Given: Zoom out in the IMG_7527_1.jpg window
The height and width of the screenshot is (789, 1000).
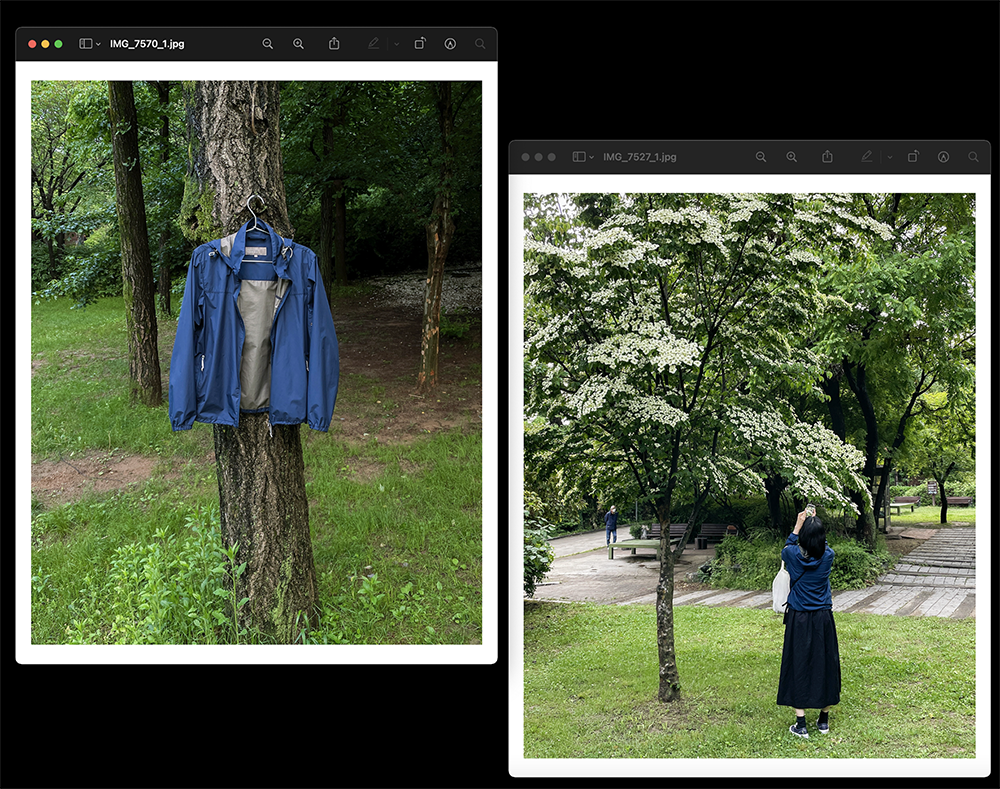Looking at the screenshot, I should pos(761,157).
